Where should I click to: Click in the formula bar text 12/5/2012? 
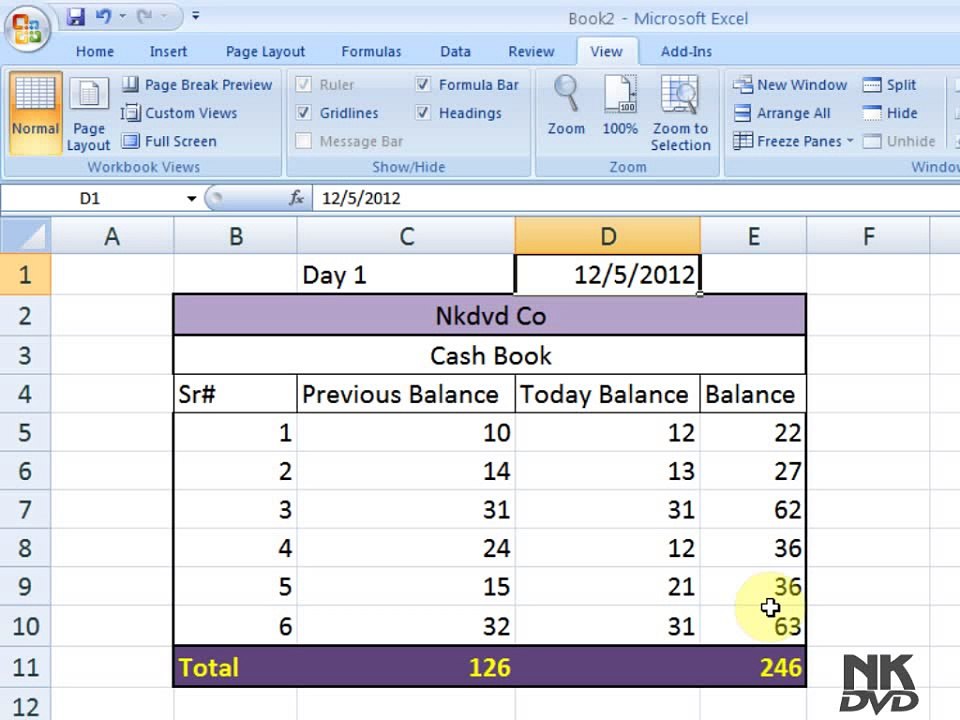click(361, 198)
